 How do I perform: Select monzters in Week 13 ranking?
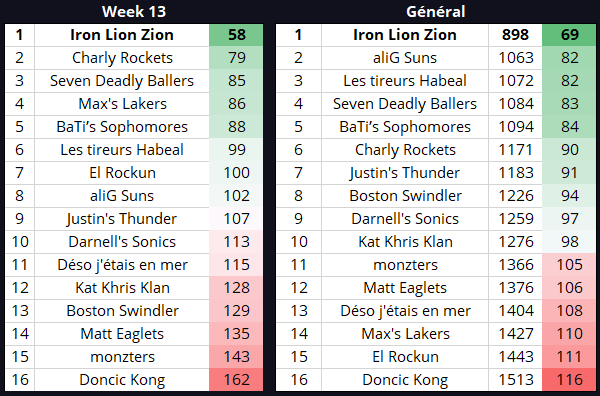(x=122, y=357)
